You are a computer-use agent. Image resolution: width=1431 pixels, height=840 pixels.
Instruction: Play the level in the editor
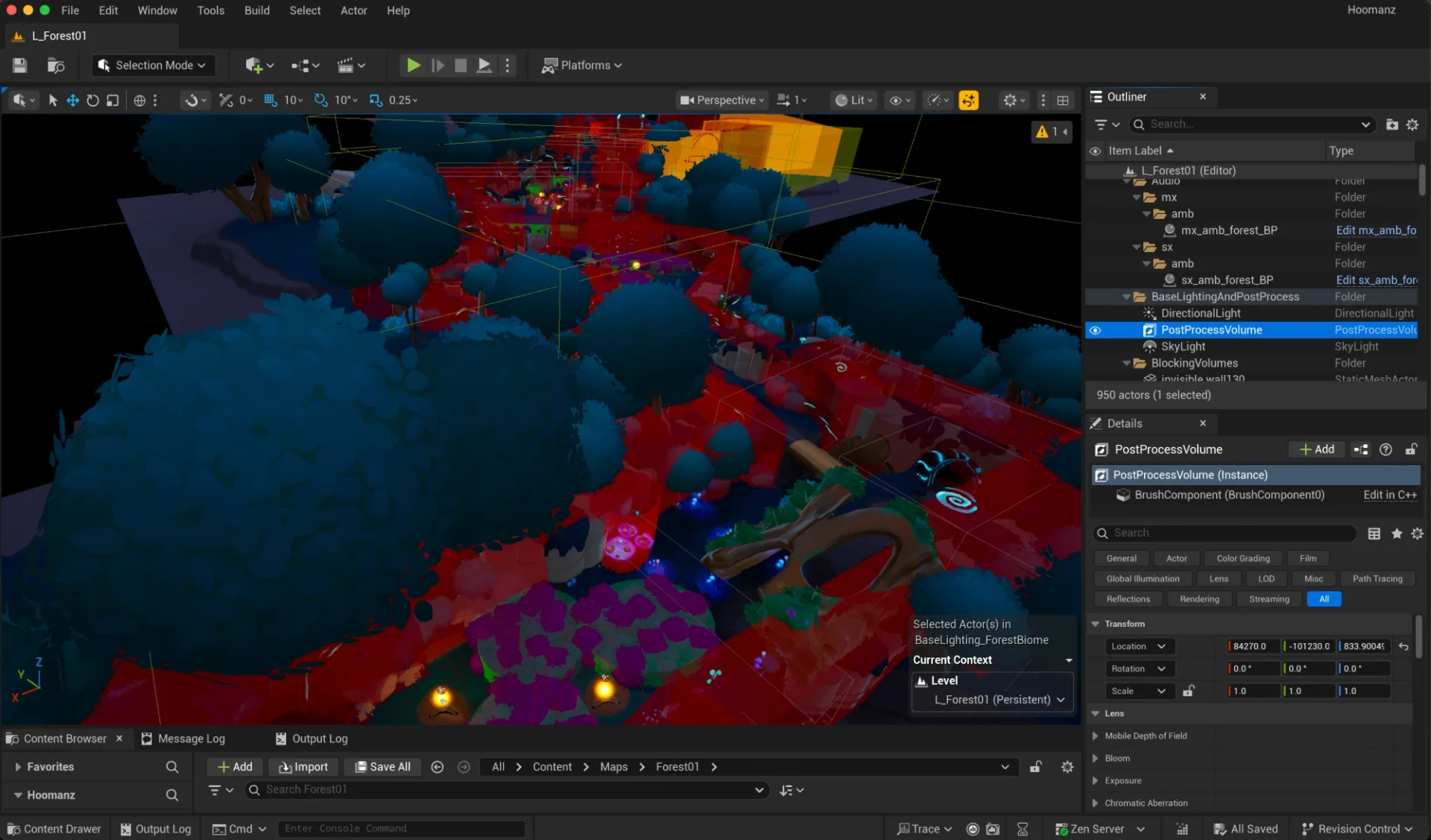click(x=413, y=66)
